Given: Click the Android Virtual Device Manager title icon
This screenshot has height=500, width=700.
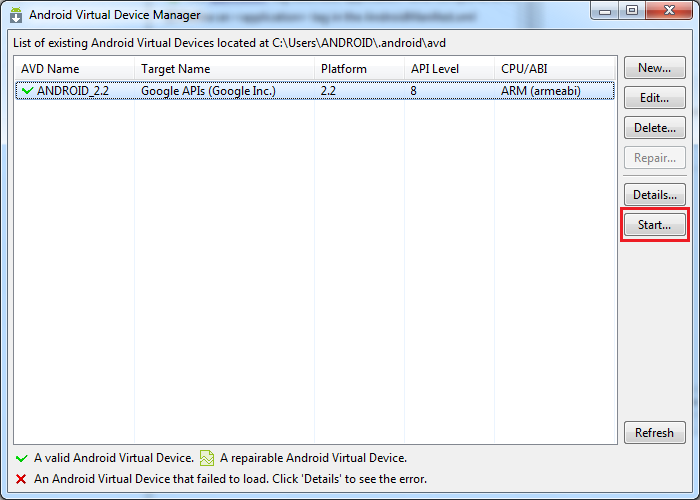Looking at the screenshot, I should [x=16, y=15].
